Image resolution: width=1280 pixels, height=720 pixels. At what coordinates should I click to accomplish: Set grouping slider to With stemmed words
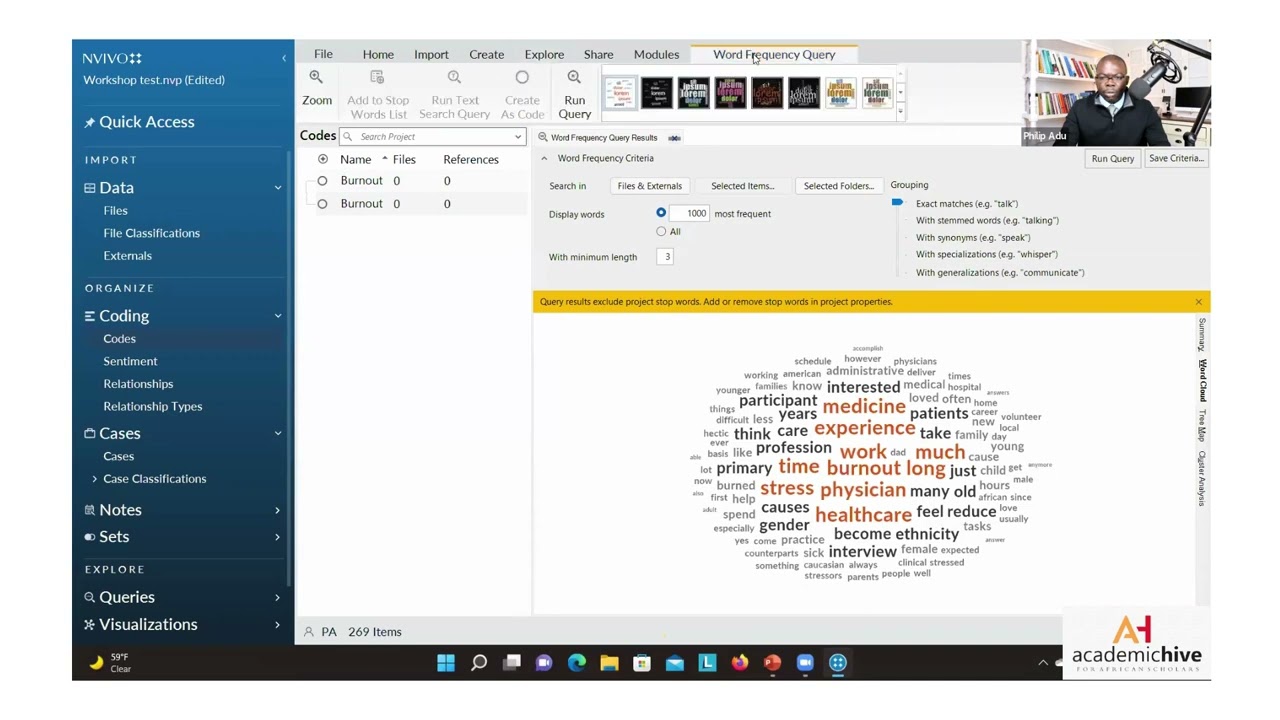[986, 221]
